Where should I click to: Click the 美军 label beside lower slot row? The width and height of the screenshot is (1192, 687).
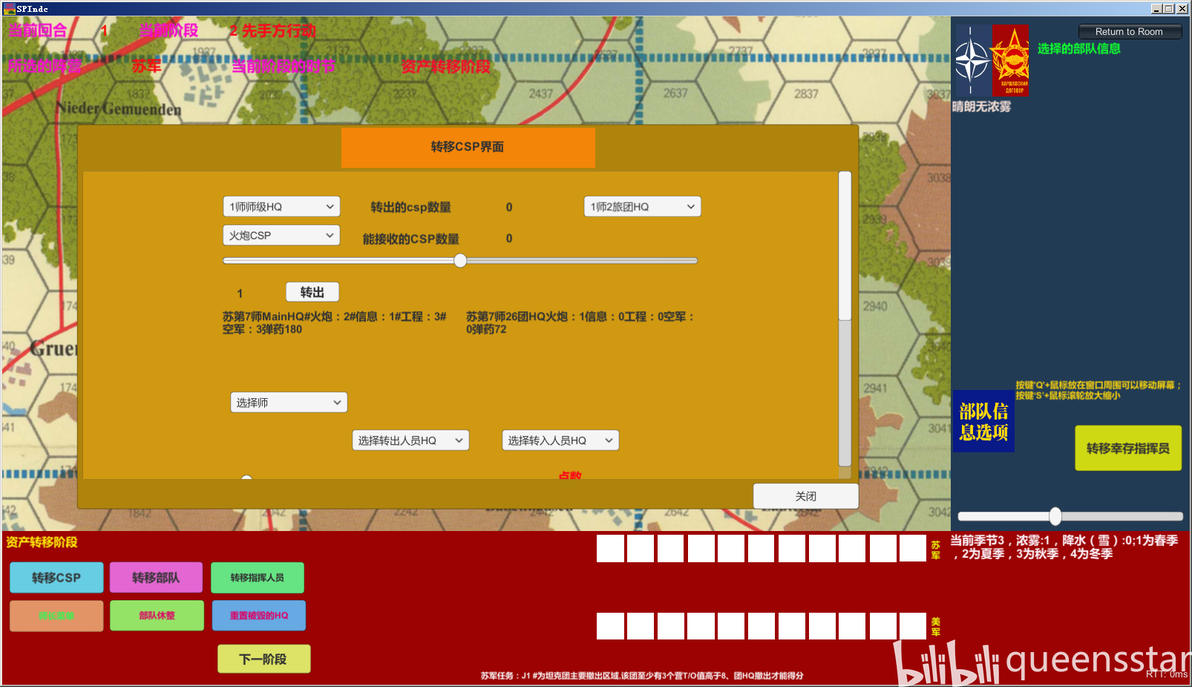coord(935,627)
